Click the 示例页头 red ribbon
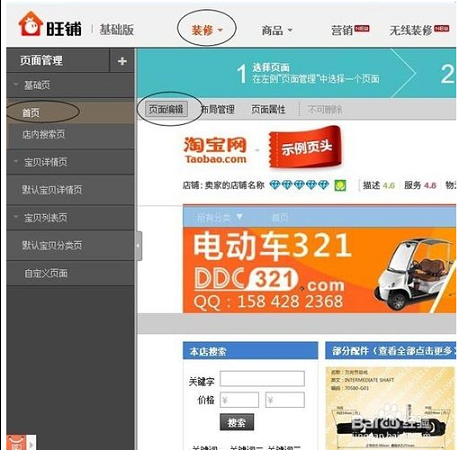The image size is (458, 450). point(305,147)
